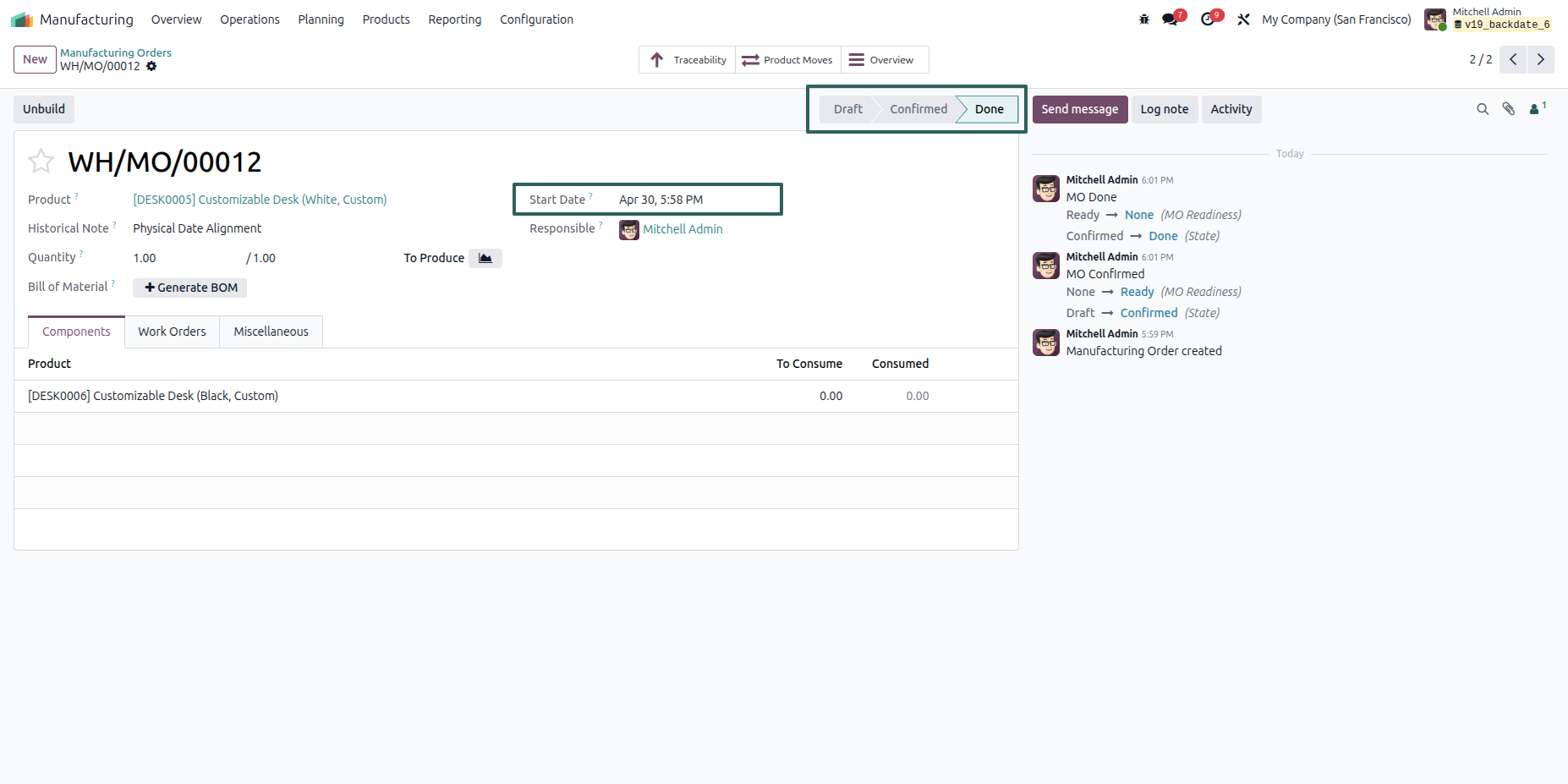
Task: Open the Overview menu
Action: (176, 19)
